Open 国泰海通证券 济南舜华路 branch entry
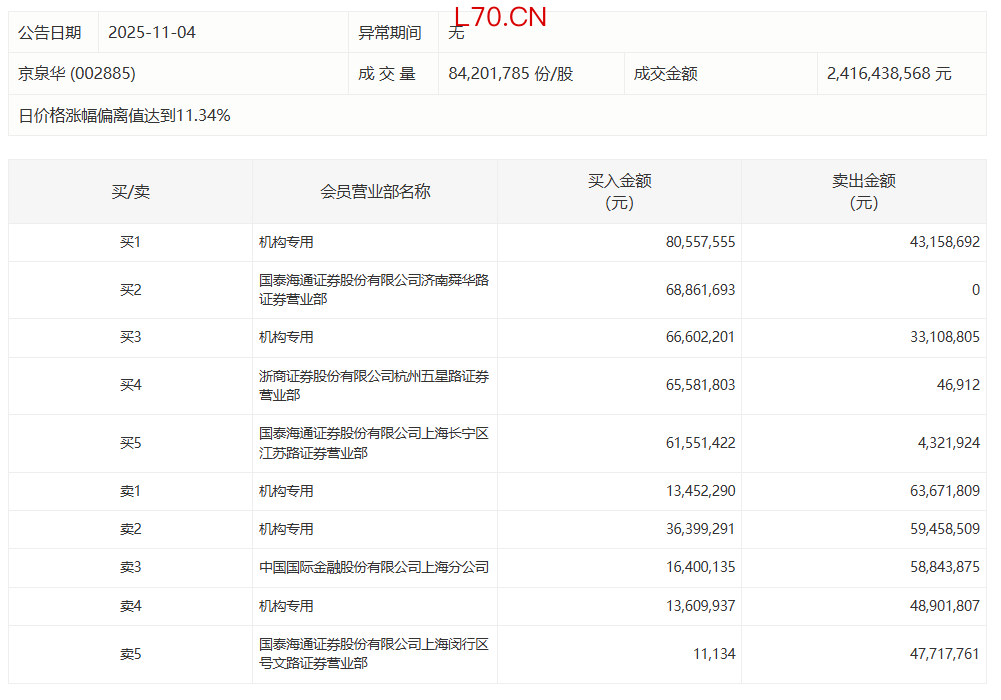1001x700 pixels. coord(373,290)
